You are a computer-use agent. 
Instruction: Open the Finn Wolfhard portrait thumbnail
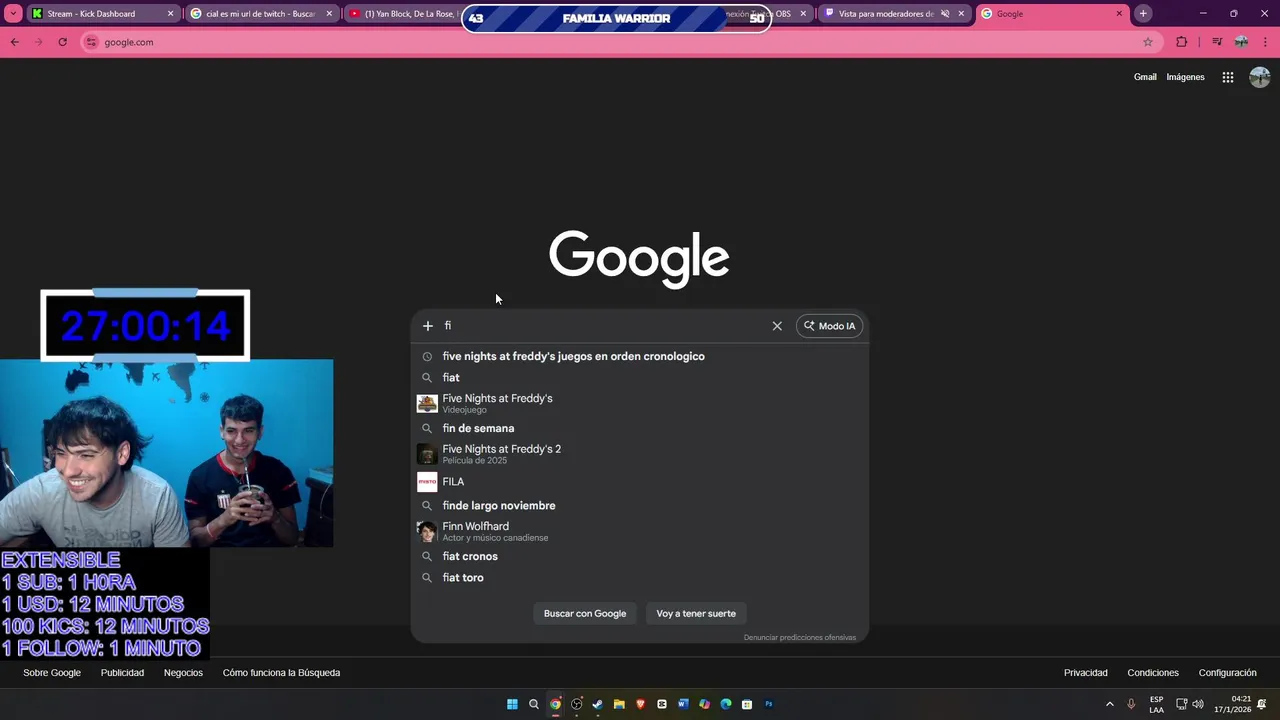point(427,531)
